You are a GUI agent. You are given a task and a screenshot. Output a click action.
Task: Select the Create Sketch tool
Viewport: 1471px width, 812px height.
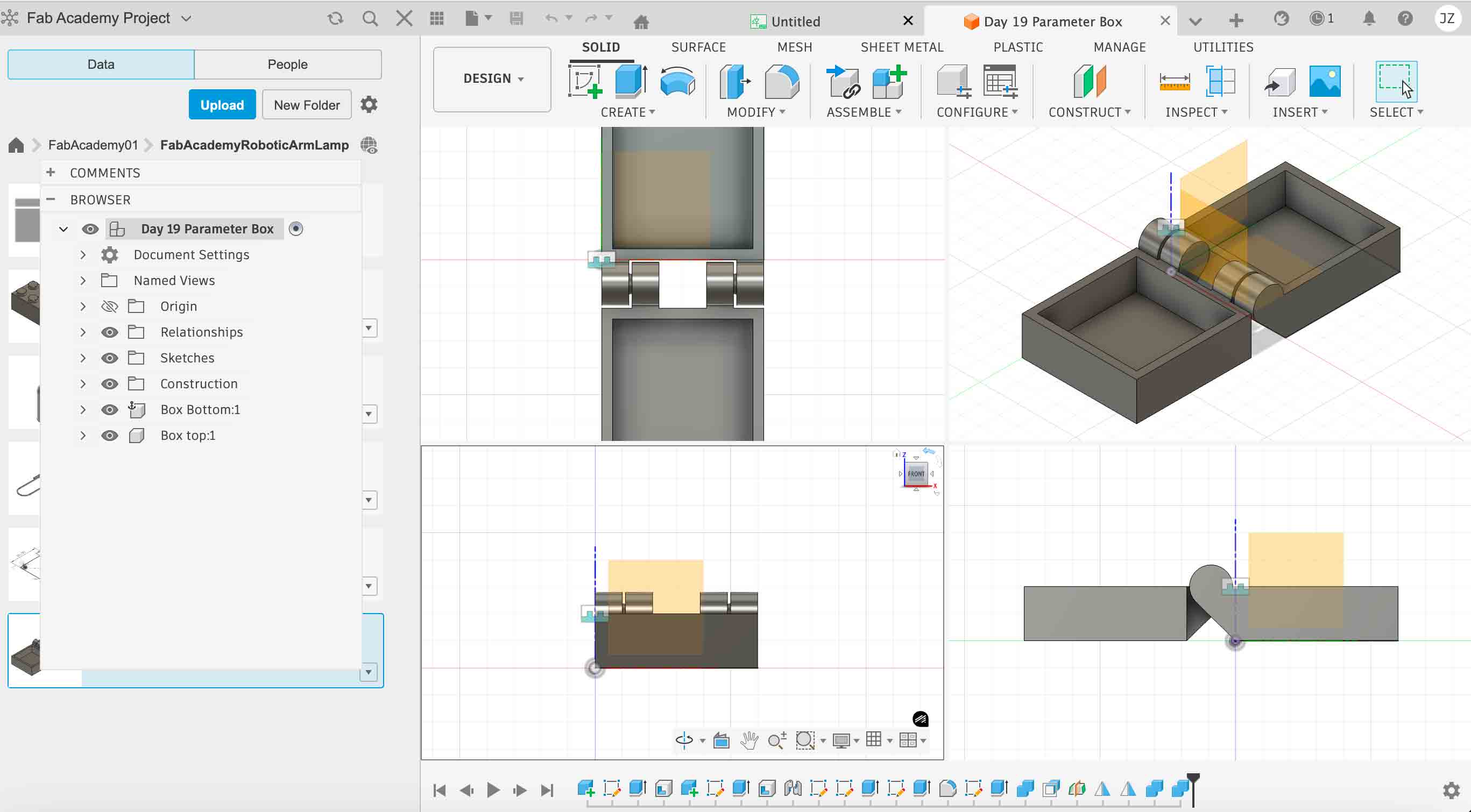pos(586,83)
